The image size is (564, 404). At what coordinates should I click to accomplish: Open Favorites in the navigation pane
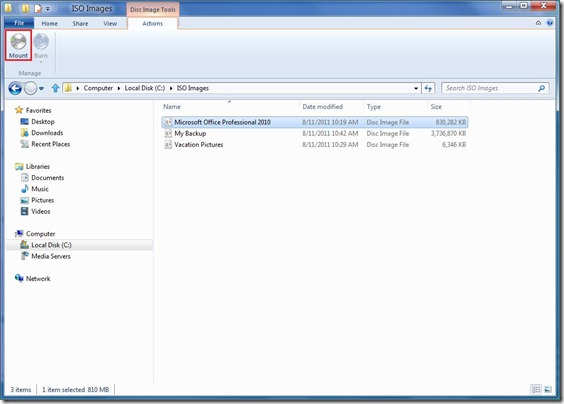(38, 110)
